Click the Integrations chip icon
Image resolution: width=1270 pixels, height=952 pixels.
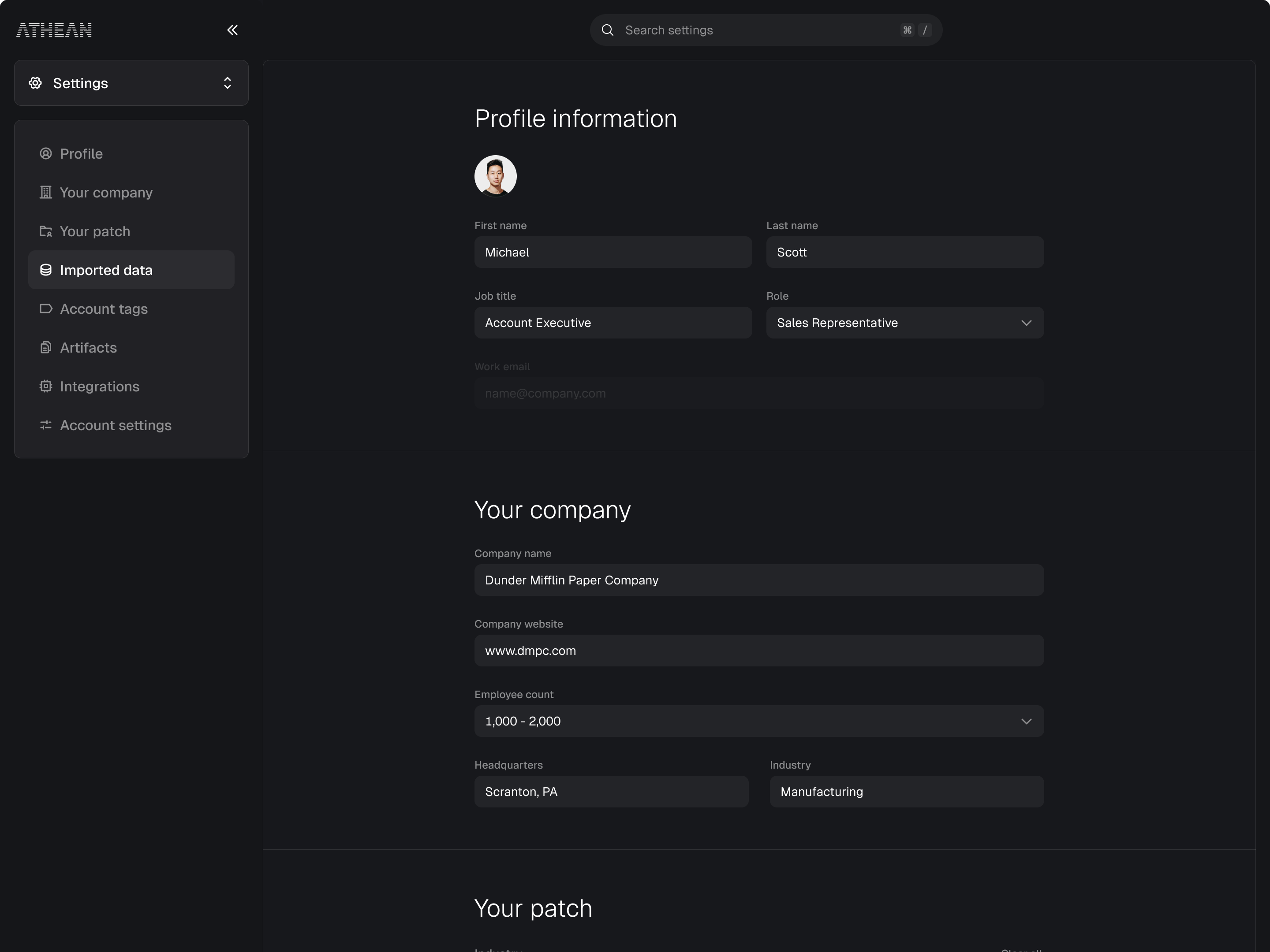46,386
